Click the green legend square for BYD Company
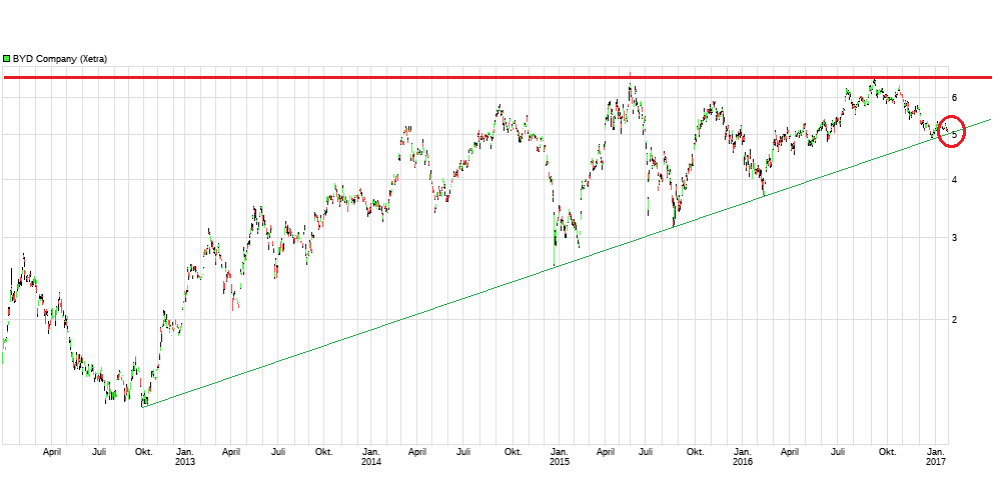 pos(6,58)
